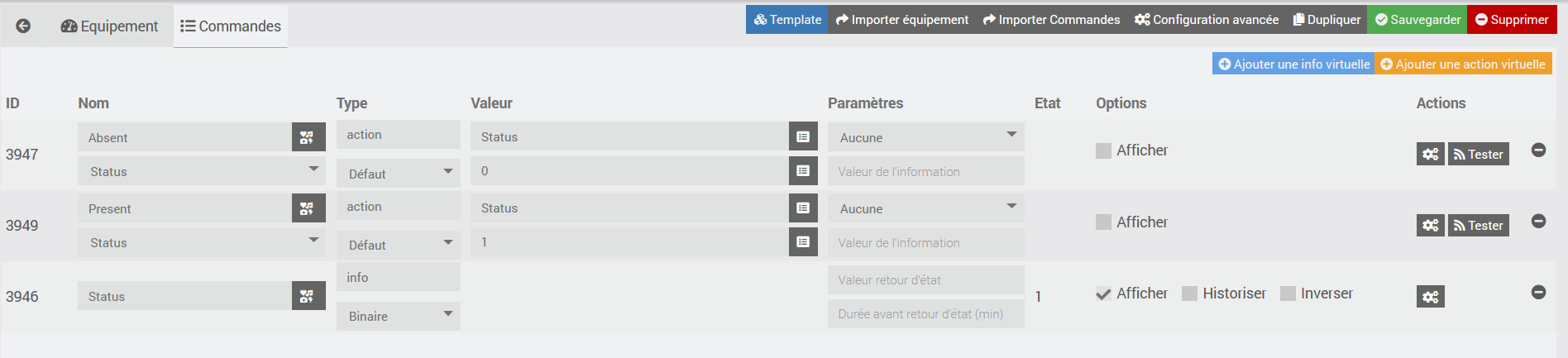
Task: Delete command 3947 using minus icon
Action: pyautogui.click(x=1538, y=150)
